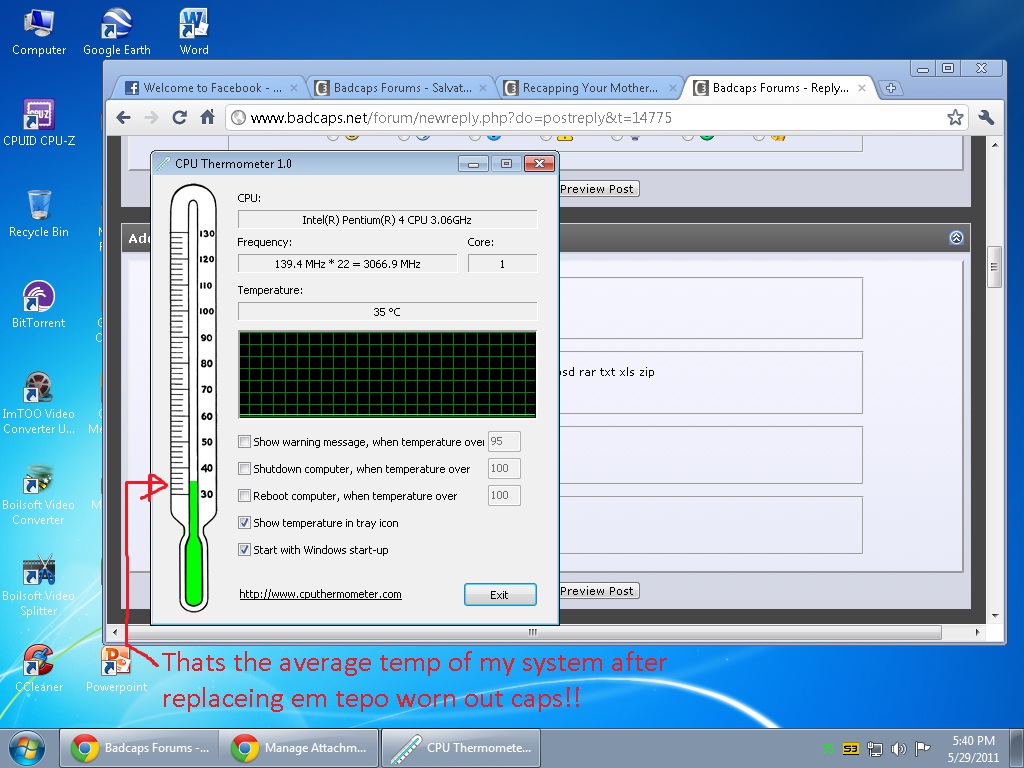Switch to Welcome to Facebook tab

[203, 88]
